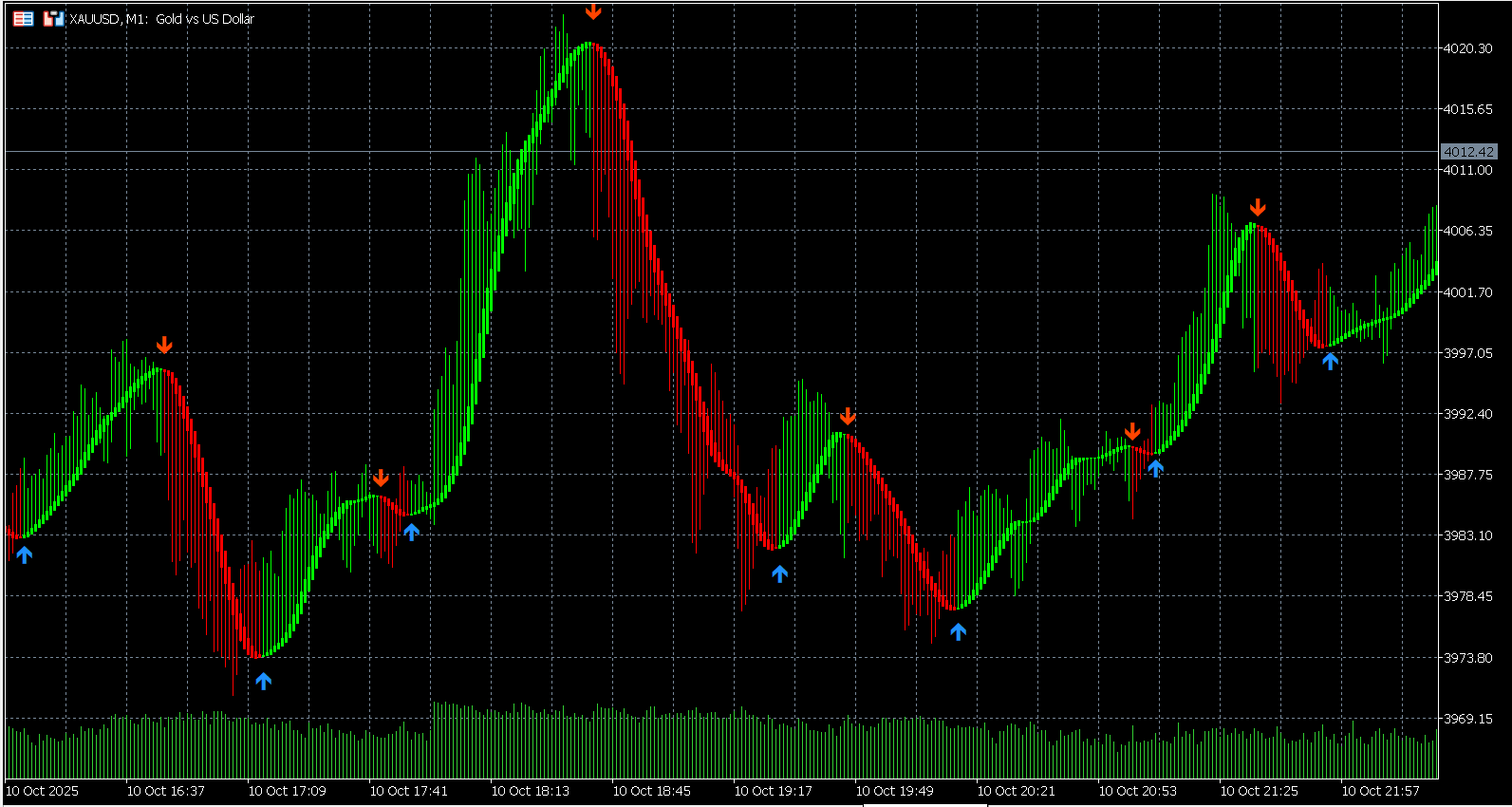Click the 4020.30 price scale label
Viewport: 1512px width, 807px height.
(x=1468, y=48)
